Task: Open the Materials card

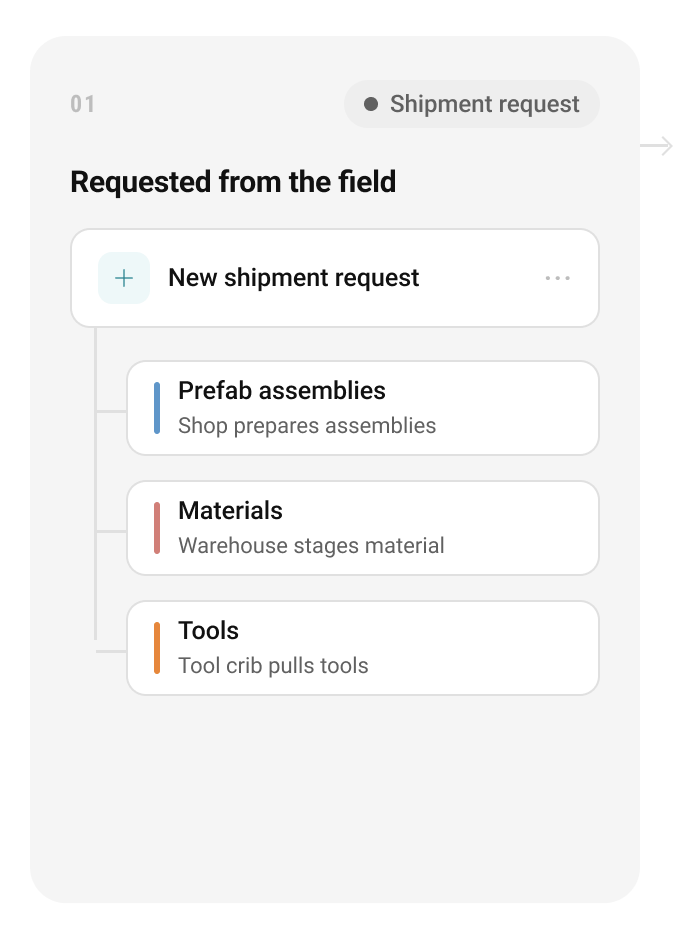Action: pyautogui.click(x=363, y=528)
